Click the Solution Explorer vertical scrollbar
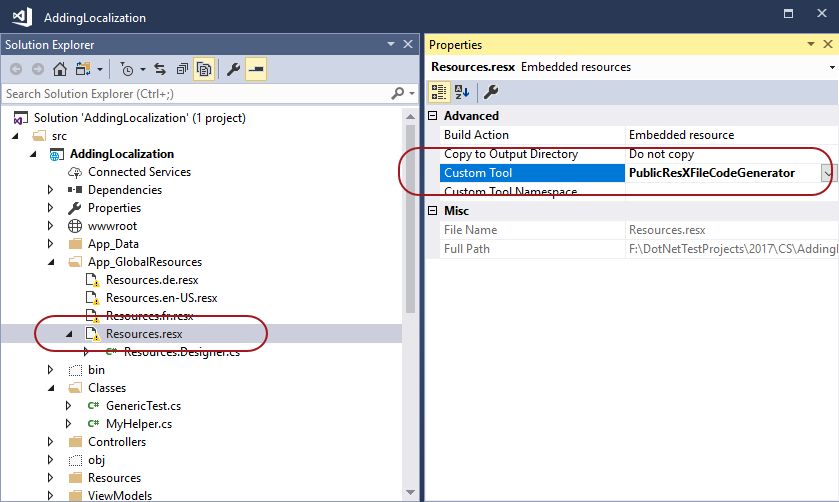The width and height of the screenshot is (839, 502). (x=409, y=220)
